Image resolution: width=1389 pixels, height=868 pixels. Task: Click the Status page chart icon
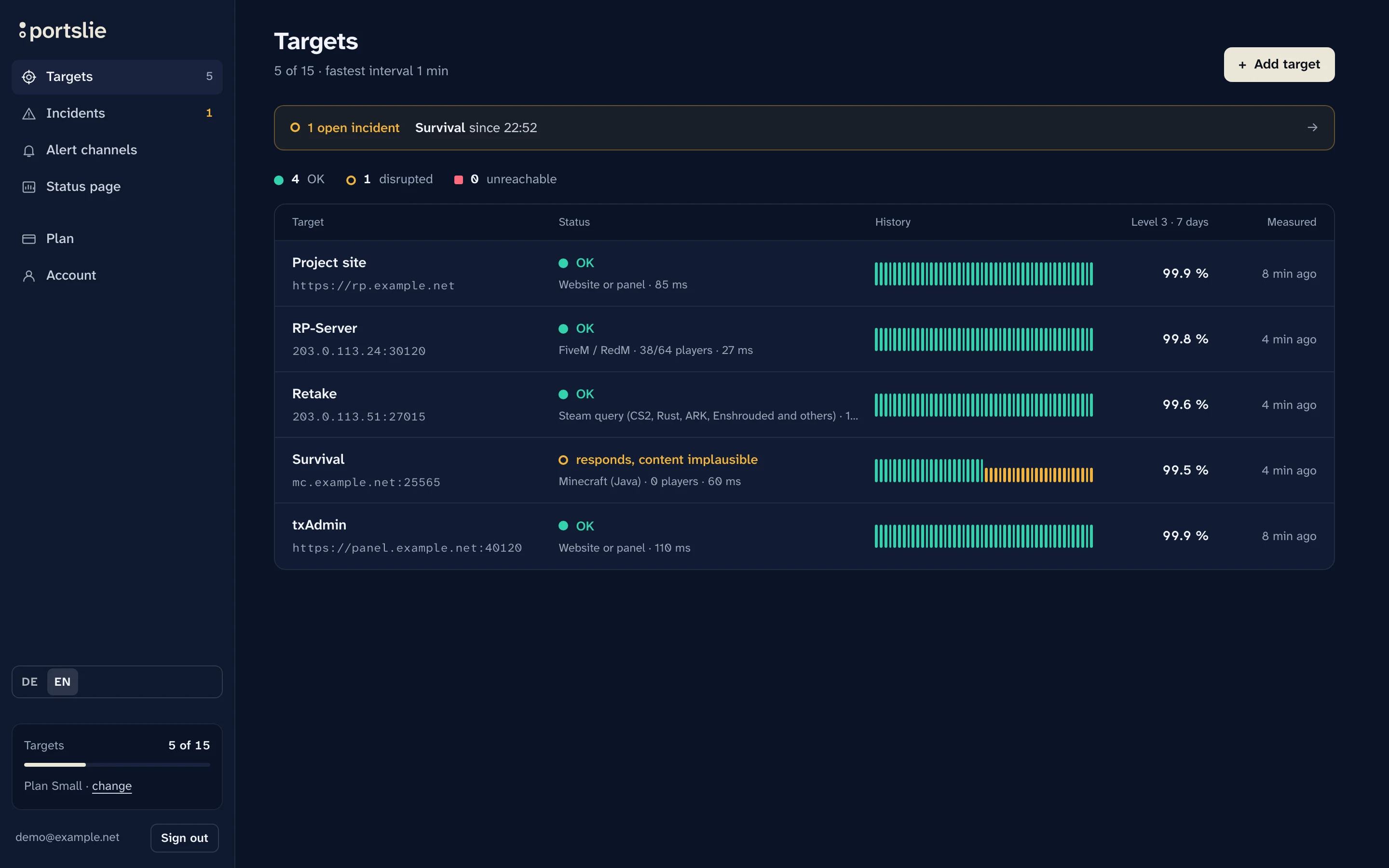[x=29, y=187]
